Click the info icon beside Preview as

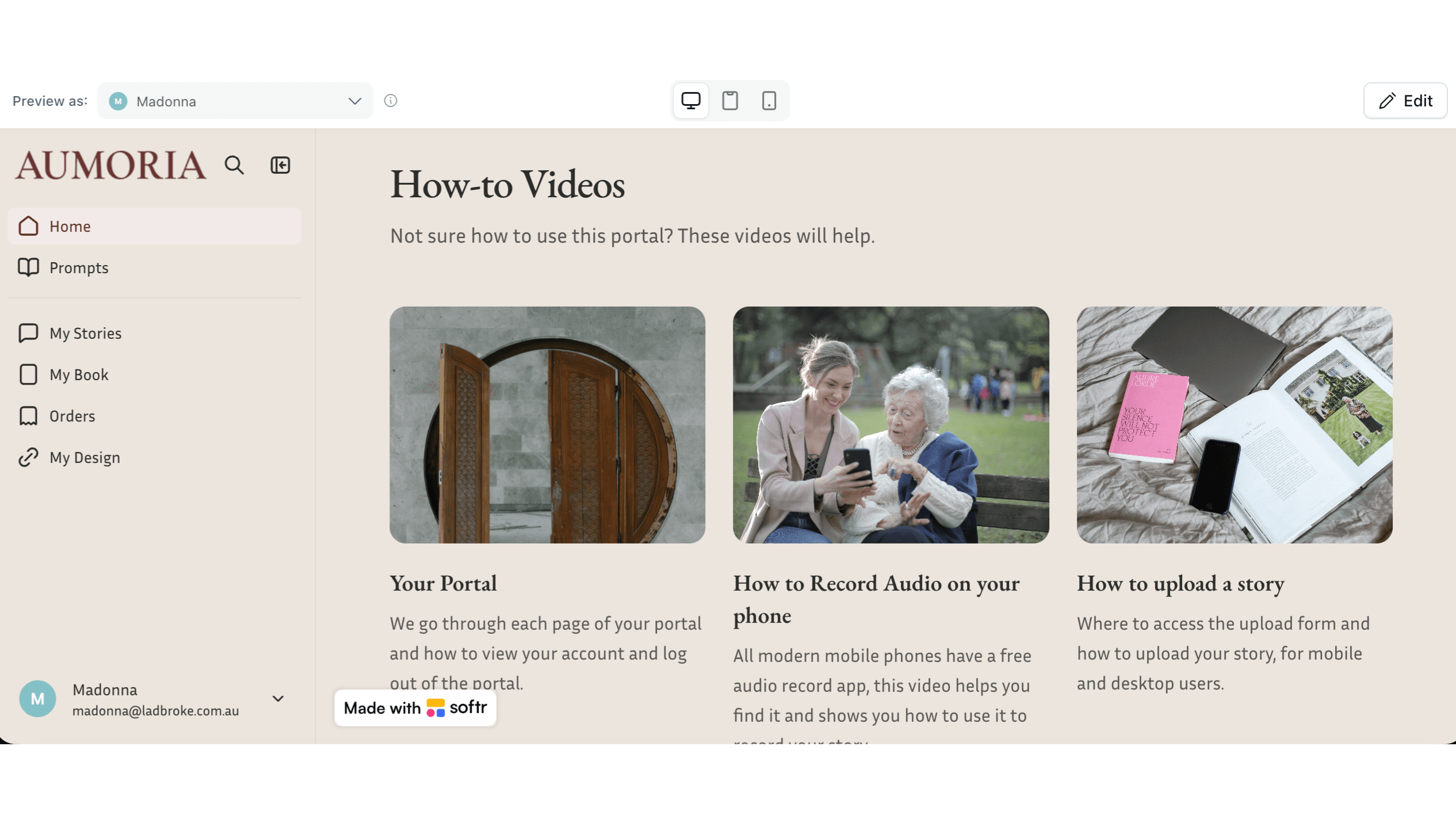(x=391, y=101)
